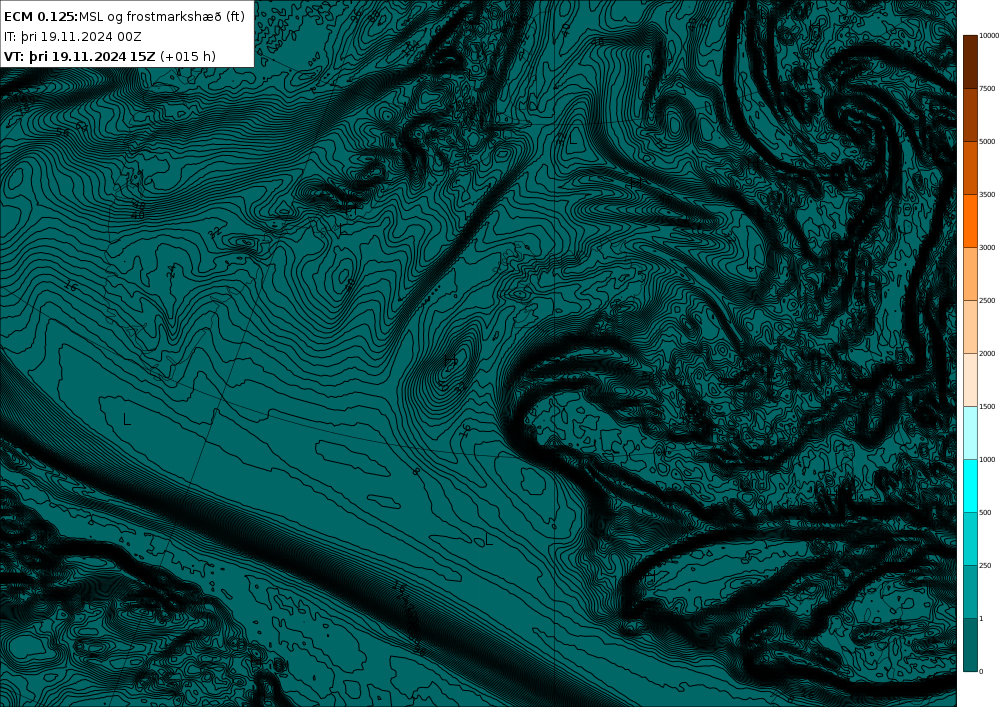Pick the dark brown 7500–10000 colorbar segment
Image resolution: width=1000 pixels, height=707 pixels.
(970, 62)
